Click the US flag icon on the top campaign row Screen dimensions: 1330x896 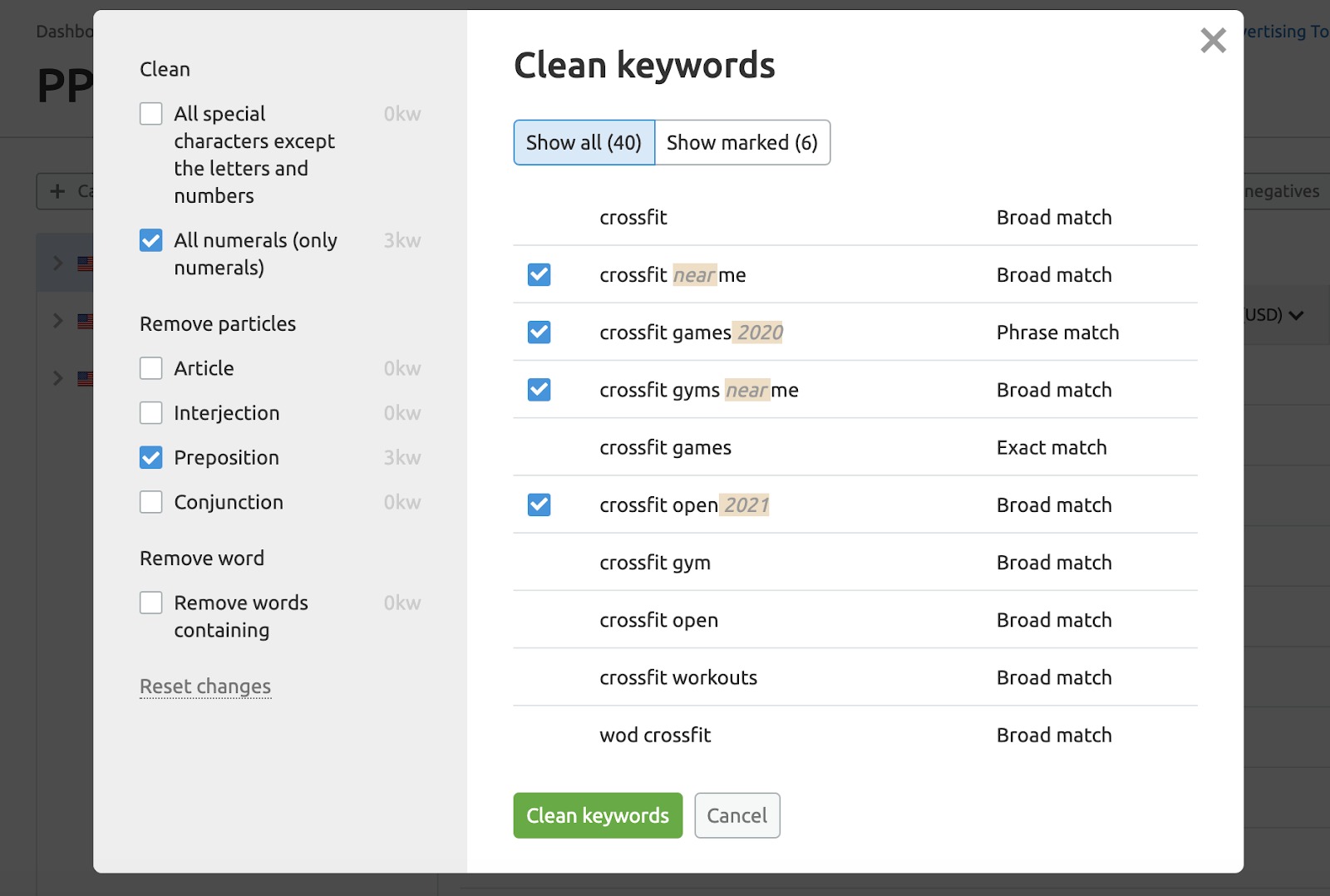tap(86, 263)
